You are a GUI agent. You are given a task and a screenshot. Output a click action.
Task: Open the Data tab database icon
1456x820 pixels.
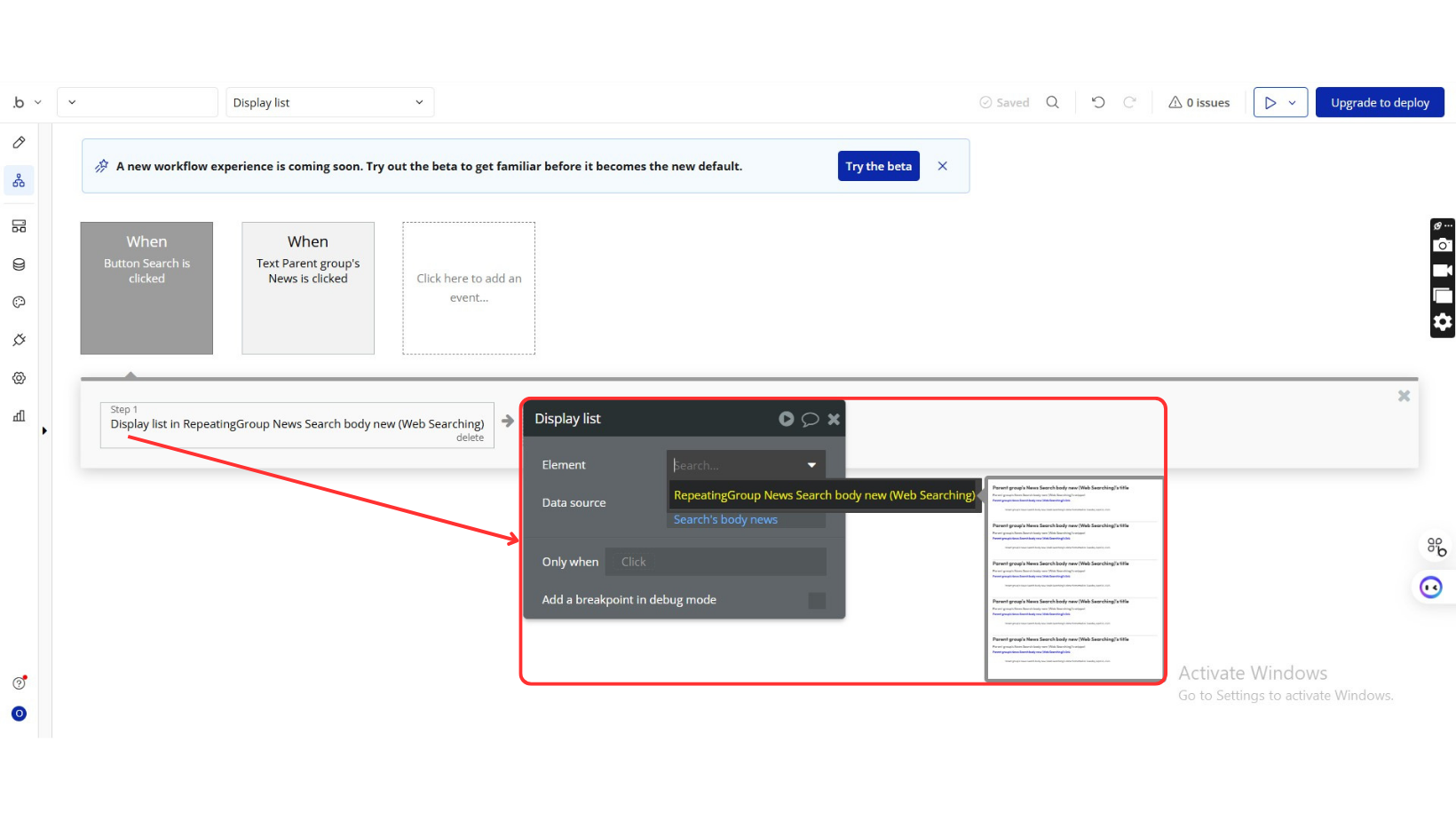pyautogui.click(x=19, y=264)
